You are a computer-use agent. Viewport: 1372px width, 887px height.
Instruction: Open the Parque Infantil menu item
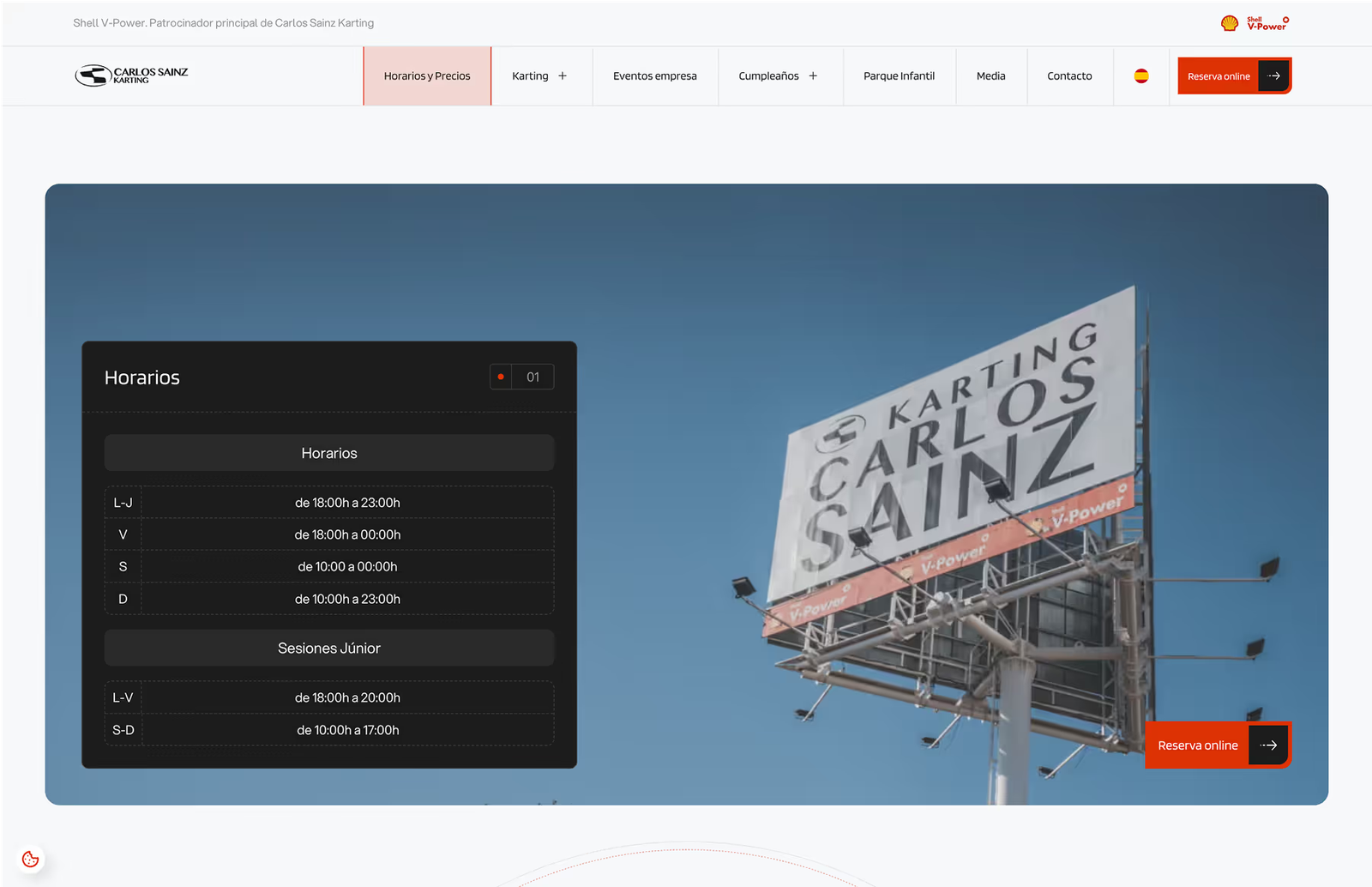point(899,75)
